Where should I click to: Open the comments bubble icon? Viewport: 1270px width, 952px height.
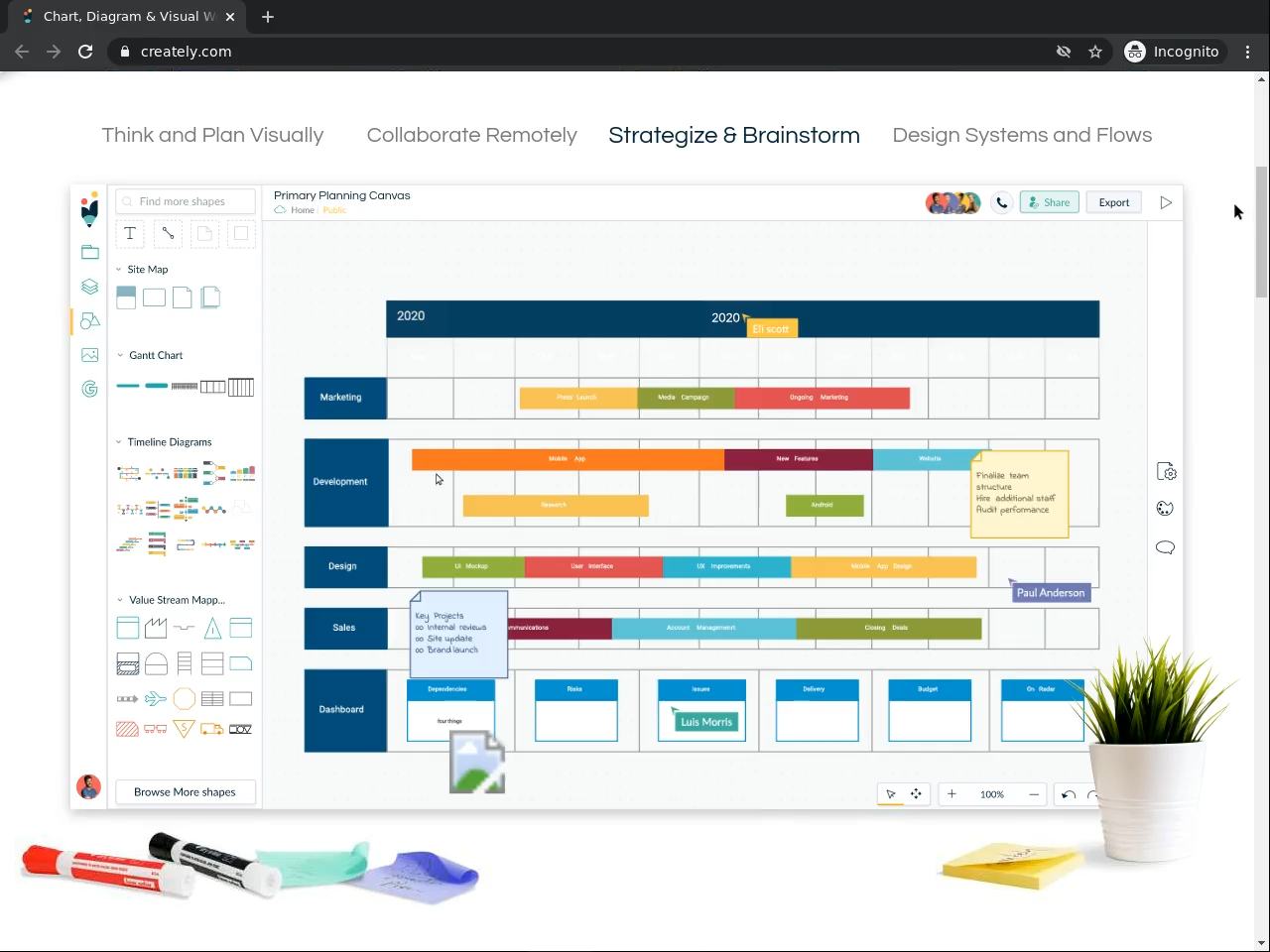[1165, 547]
